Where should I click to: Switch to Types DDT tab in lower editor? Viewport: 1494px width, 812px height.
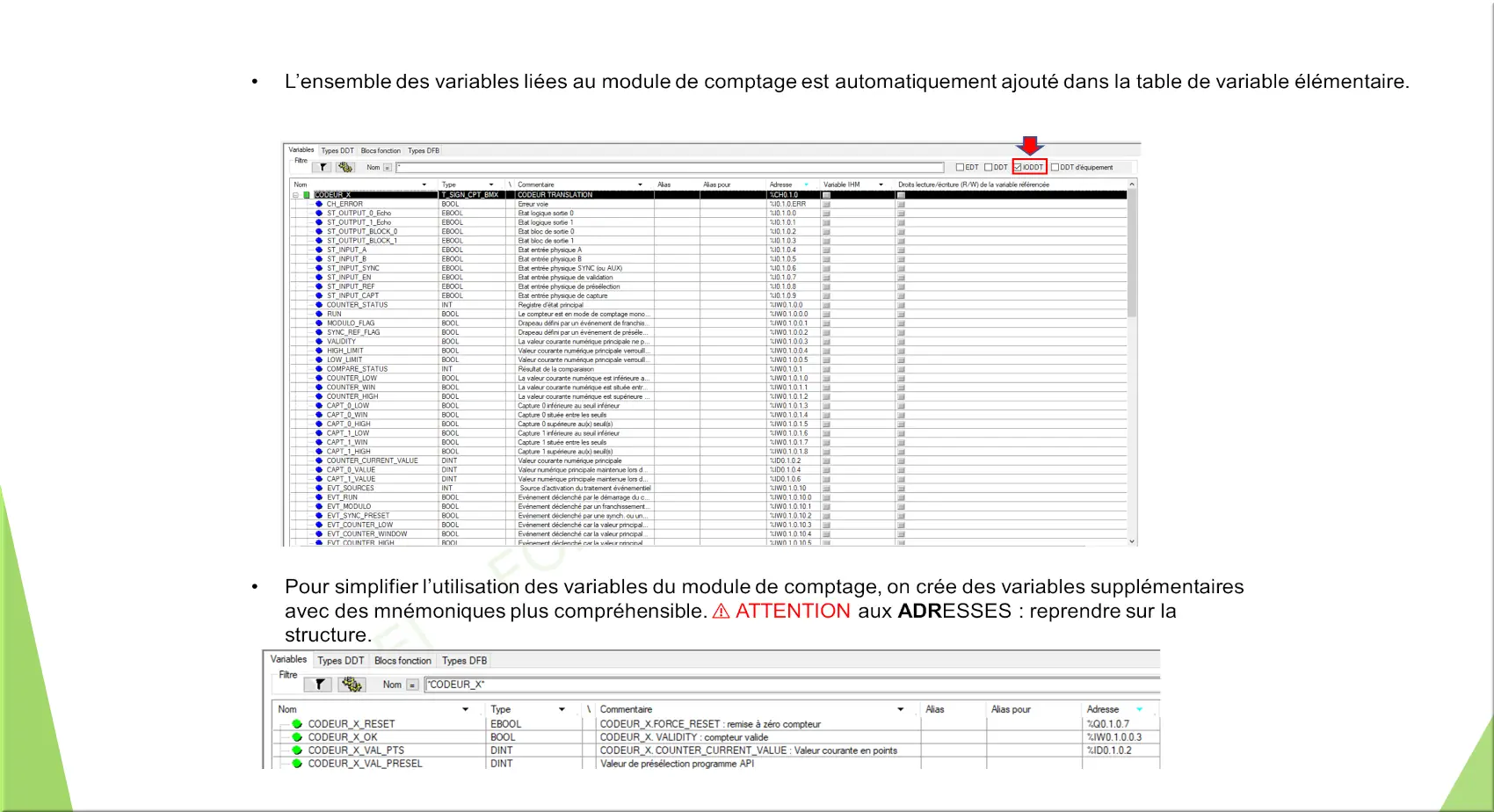[x=340, y=661]
